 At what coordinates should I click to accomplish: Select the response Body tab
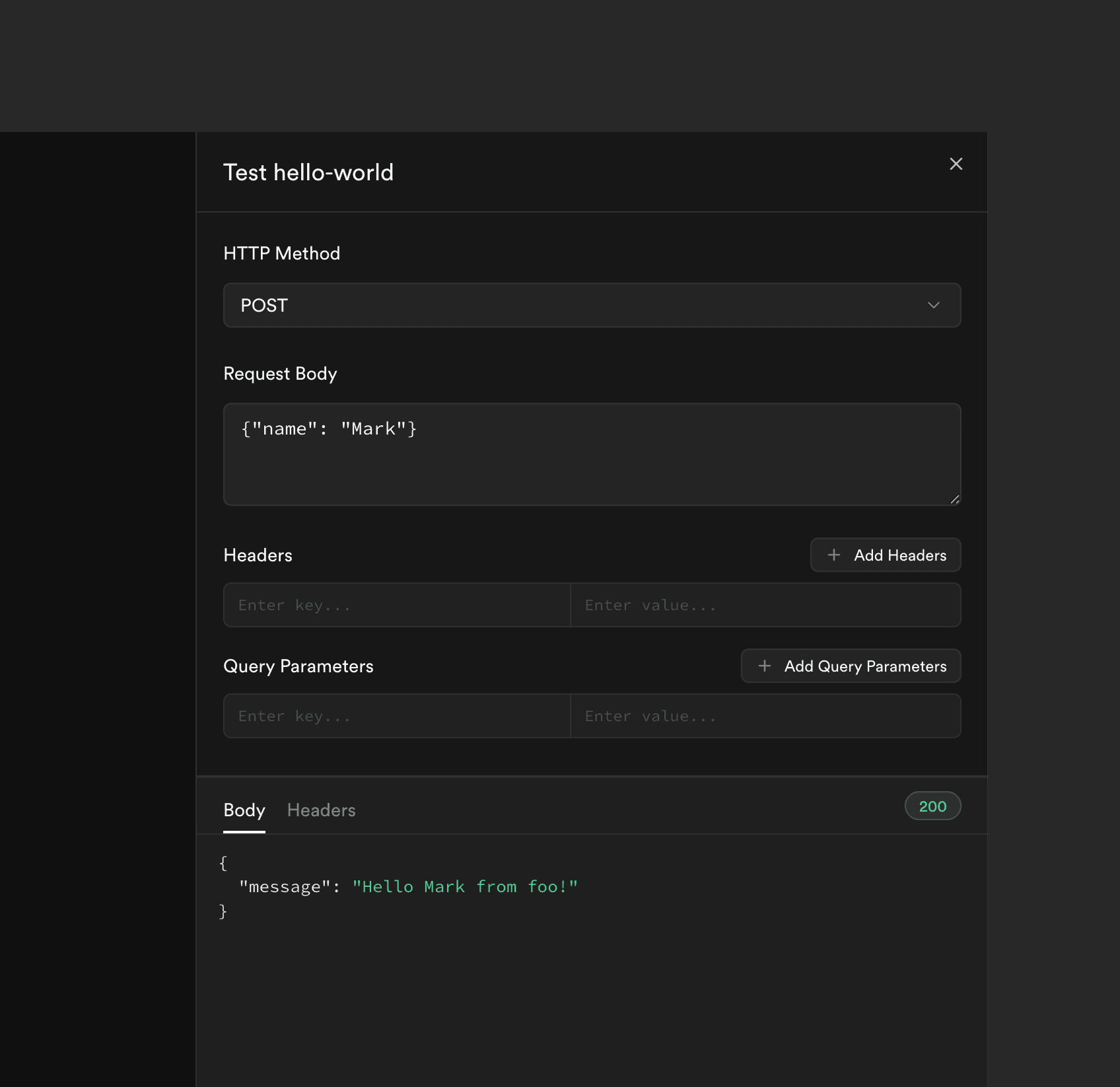click(x=244, y=810)
